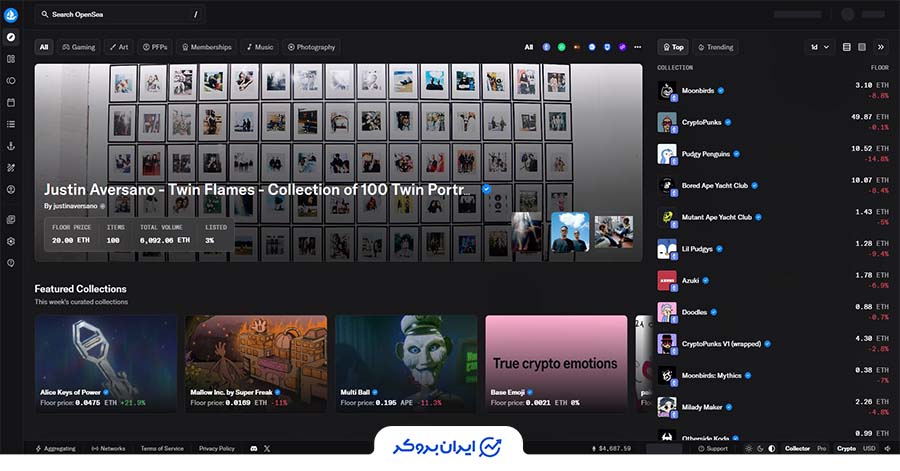900x471 pixels.
Task: Open the Discord icon in footer
Action: coord(254,449)
